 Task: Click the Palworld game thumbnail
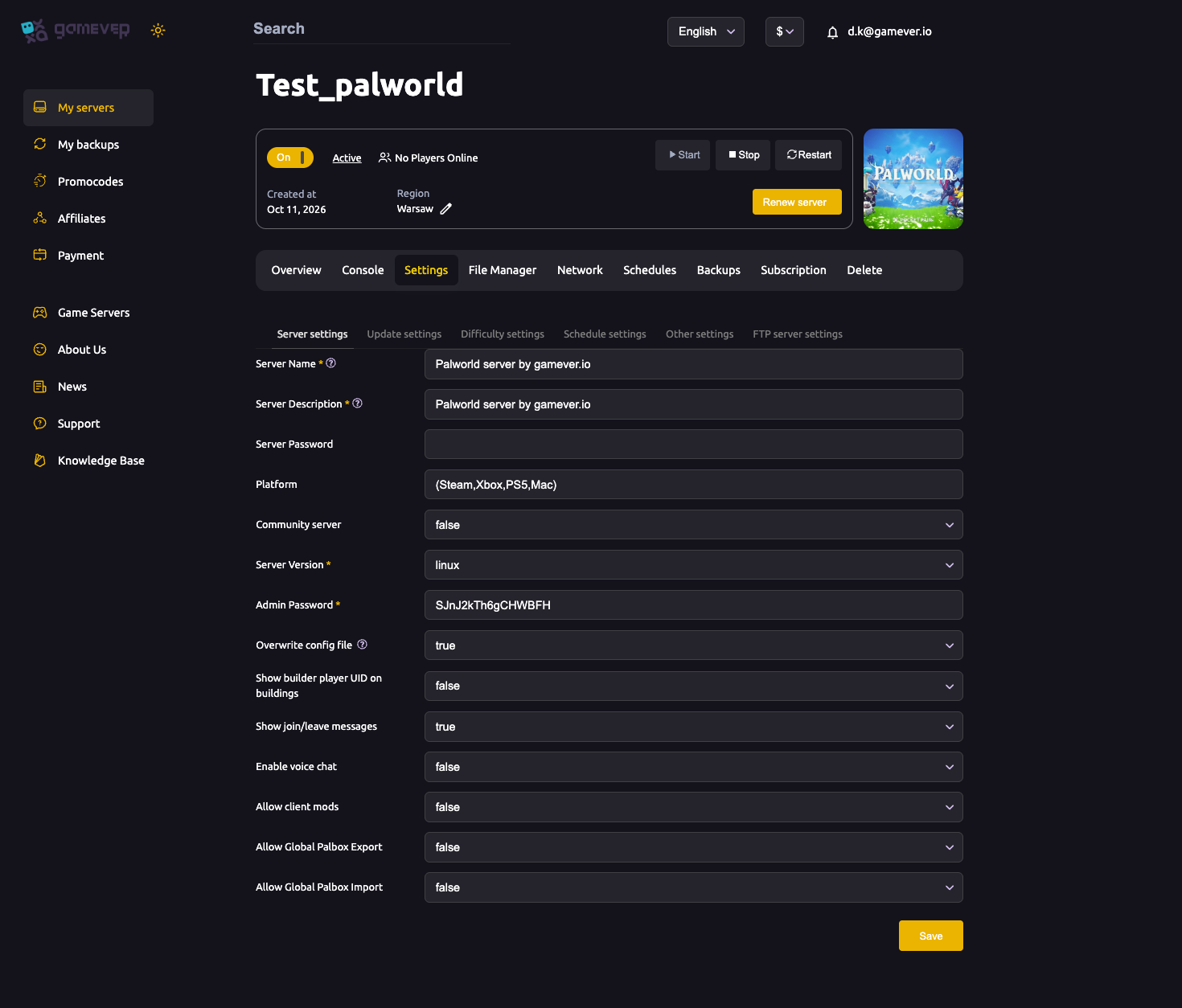[913, 179]
